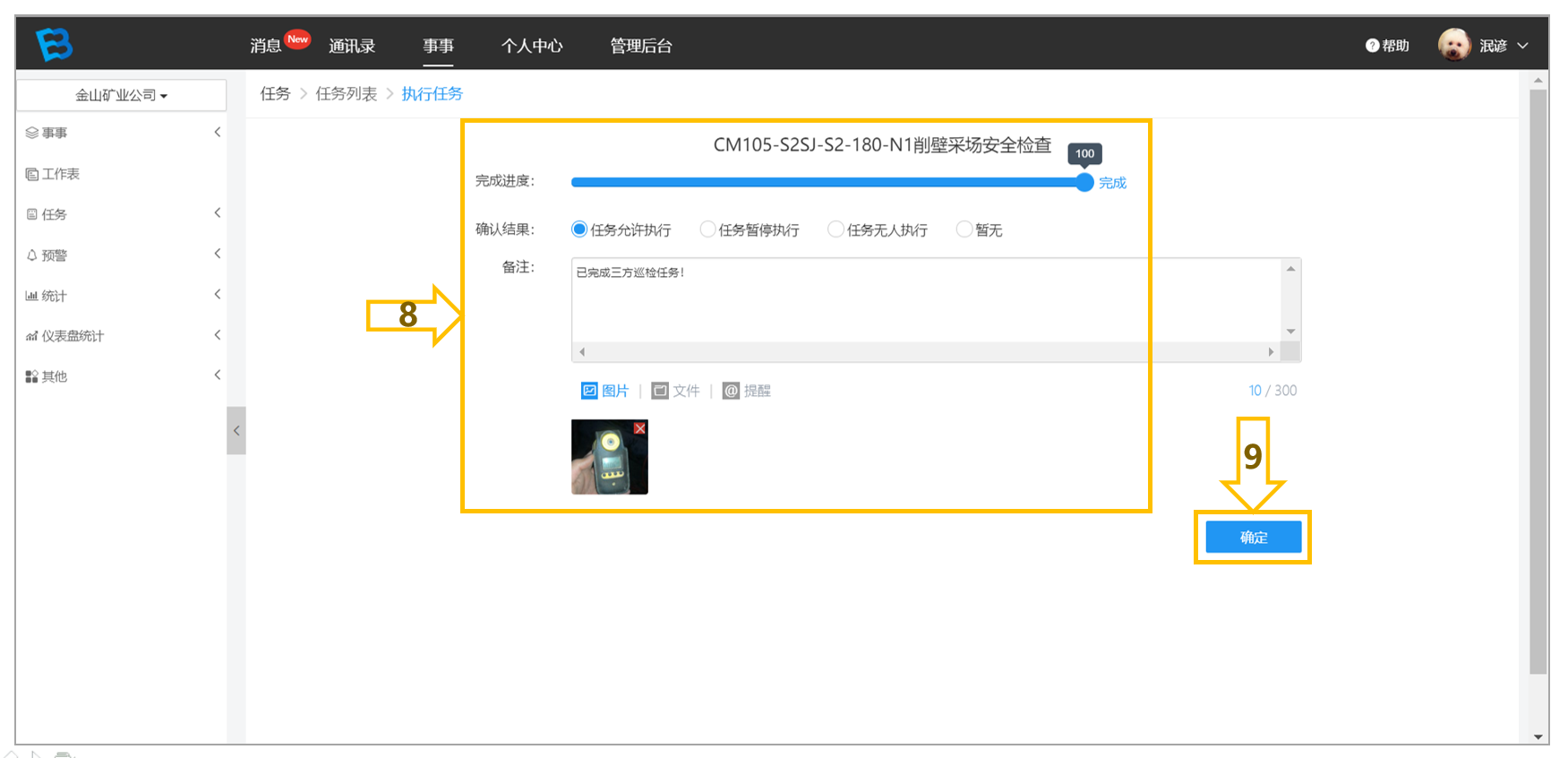The image size is (1568, 758).
Task: Open the 帮助 help icon
Action: pyautogui.click(x=1372, y=46)
